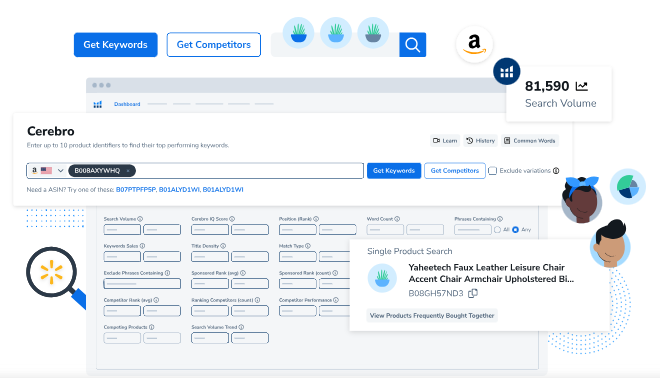Enable the Exclude variations checkbox

pos(492,170)
